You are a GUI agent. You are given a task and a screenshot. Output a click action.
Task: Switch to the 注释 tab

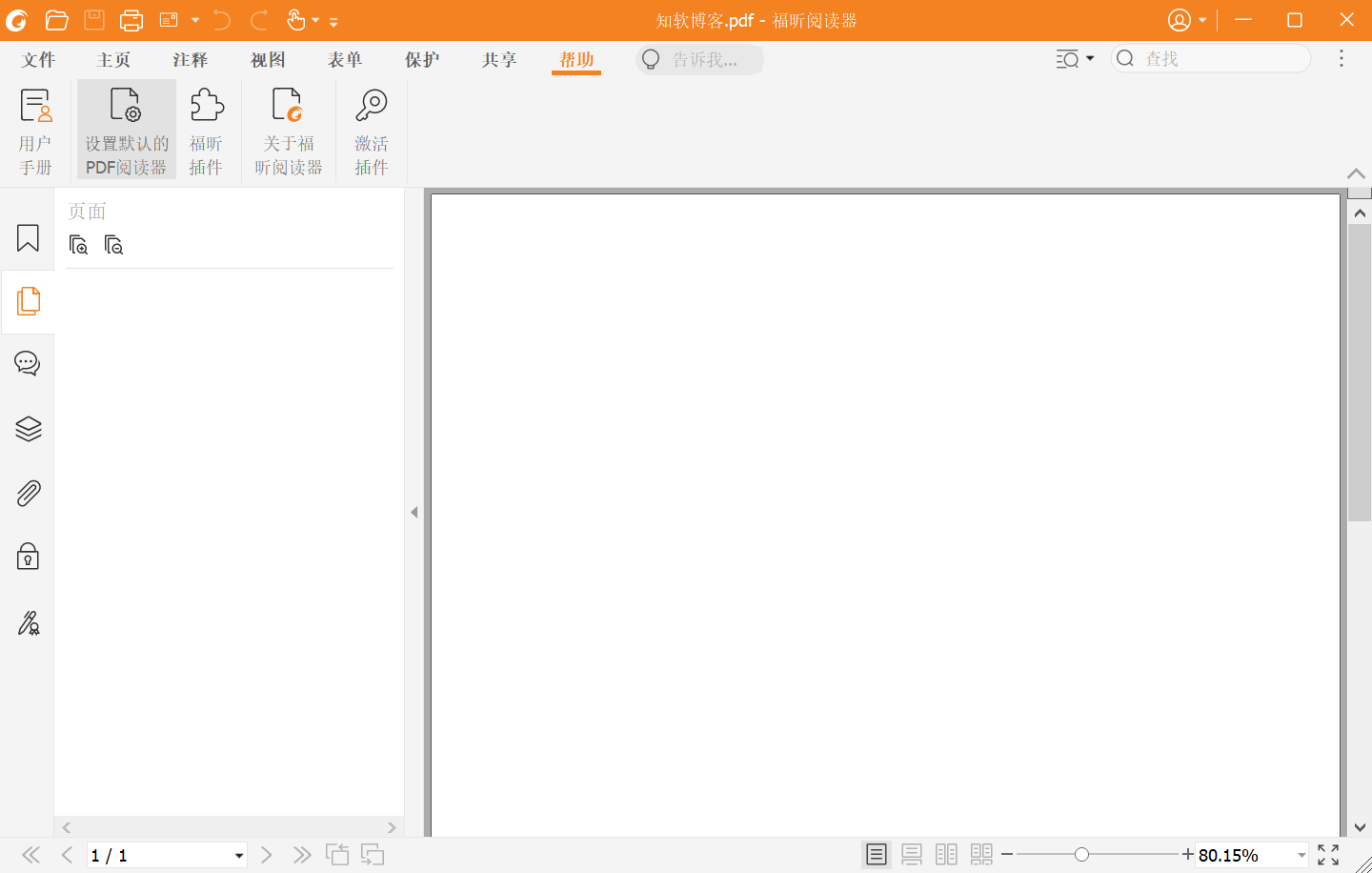(191, 60)
